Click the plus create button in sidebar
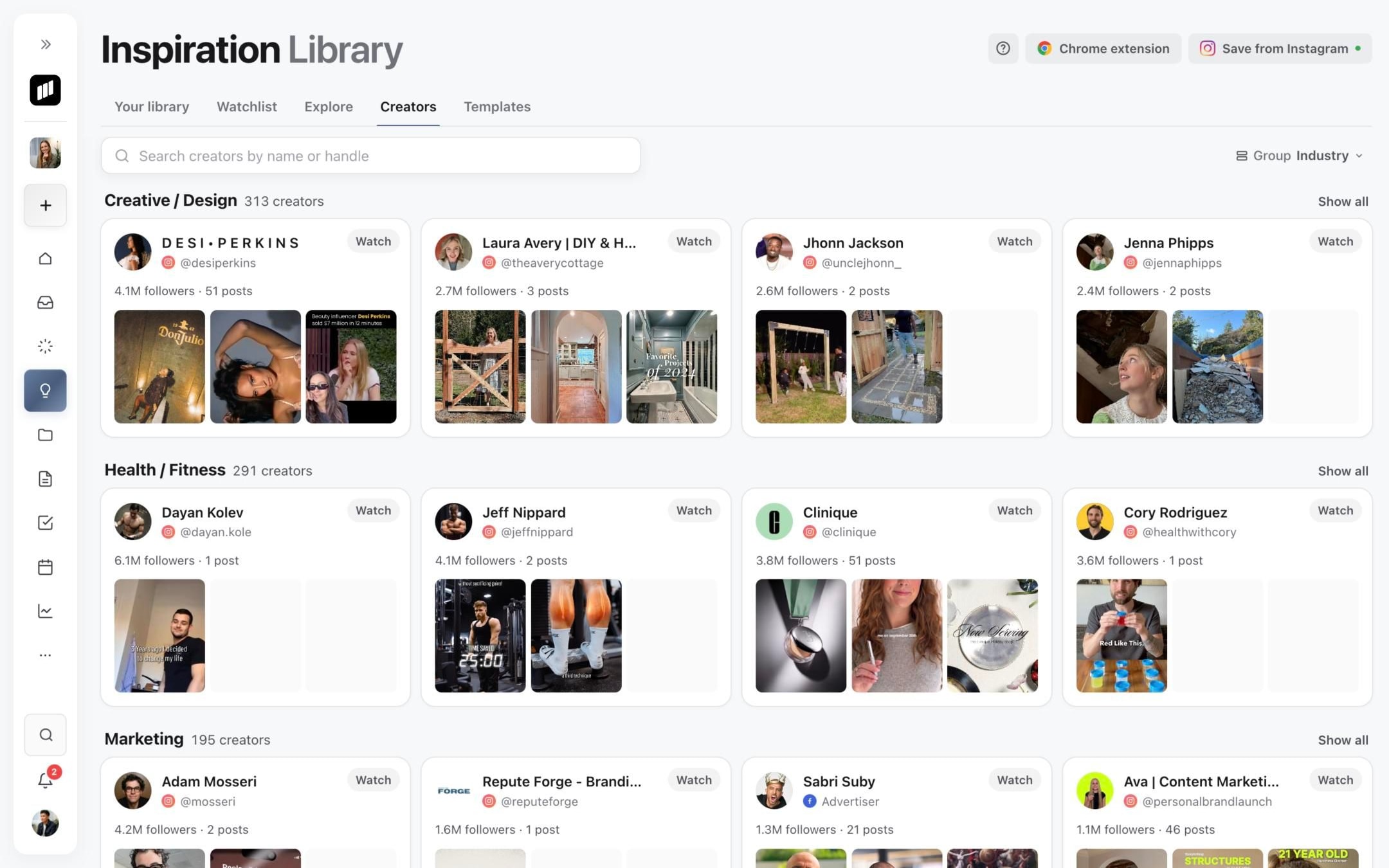The image size is (1389, 868). [45, 206]
